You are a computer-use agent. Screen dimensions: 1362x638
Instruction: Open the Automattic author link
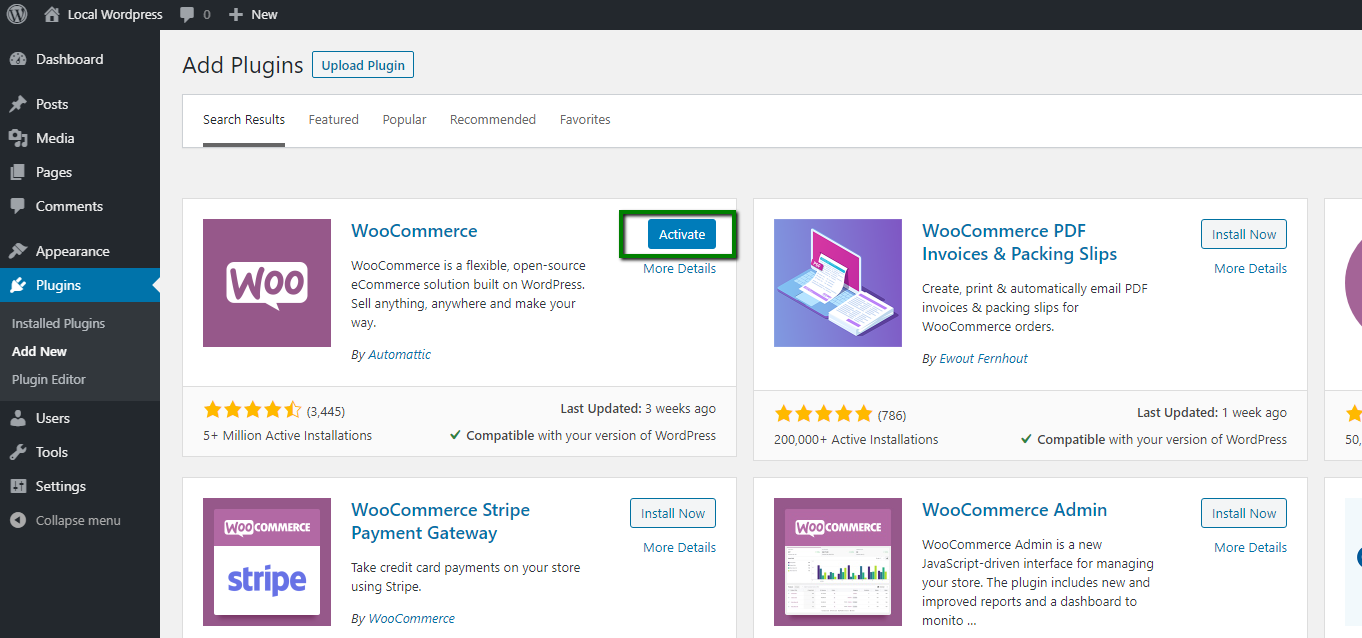[x=400, y=354]
